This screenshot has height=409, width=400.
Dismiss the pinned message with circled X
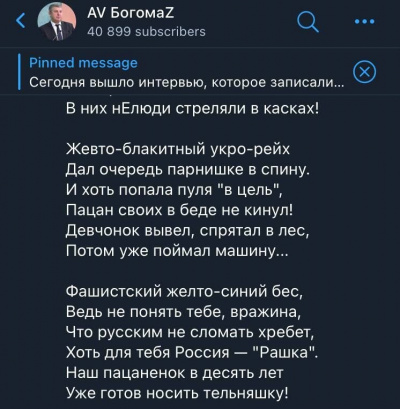[x=364, y=72]
